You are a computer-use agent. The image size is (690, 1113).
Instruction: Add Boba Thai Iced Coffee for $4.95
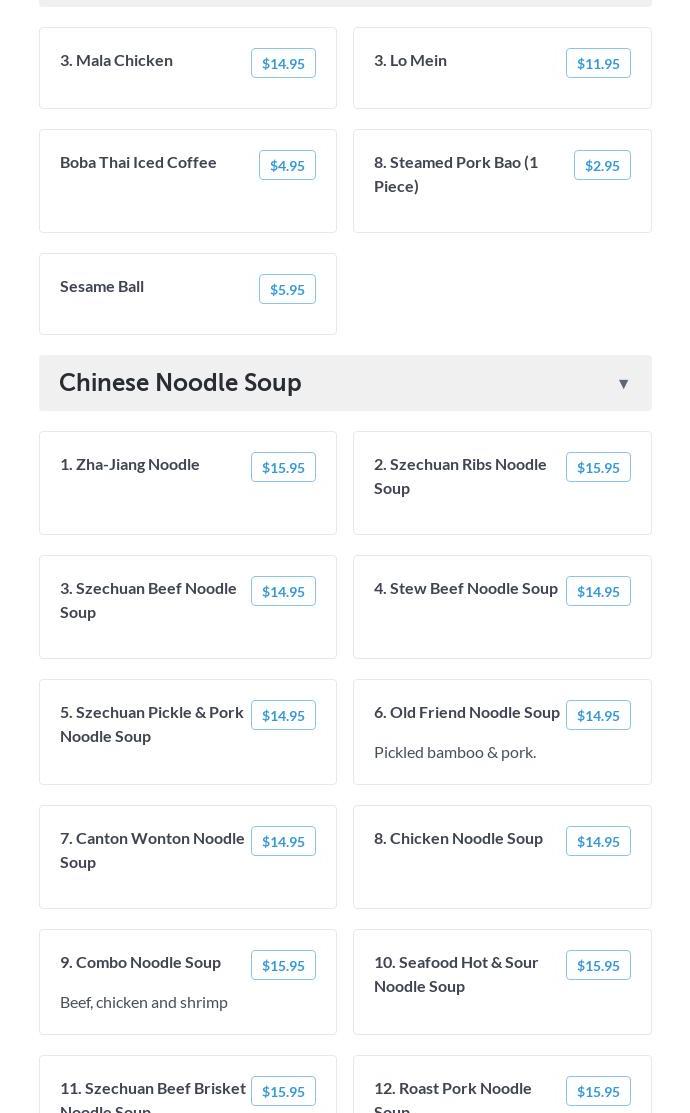tap(287, 166)
